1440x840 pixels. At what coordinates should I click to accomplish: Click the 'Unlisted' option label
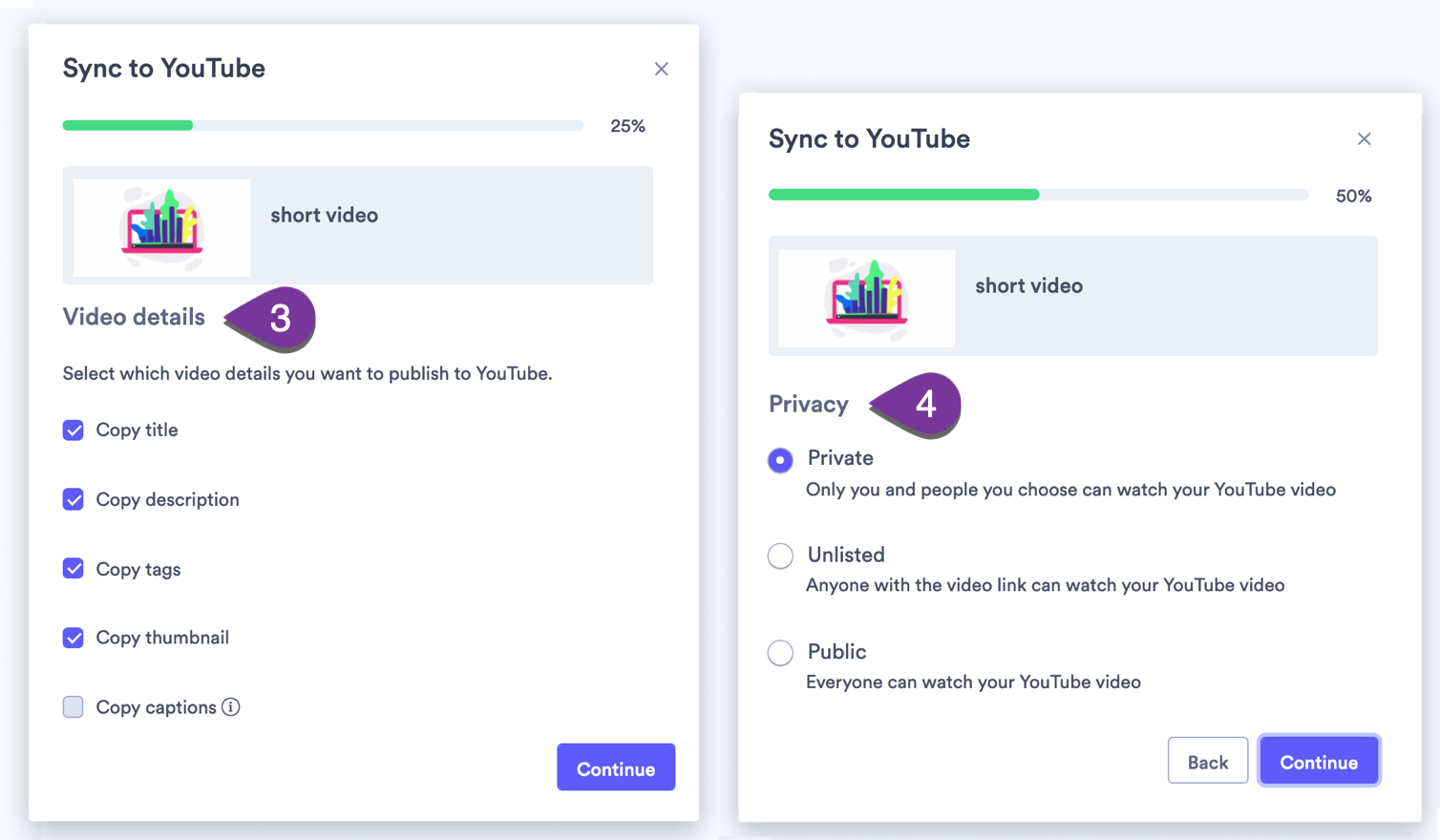click(846, 555)
